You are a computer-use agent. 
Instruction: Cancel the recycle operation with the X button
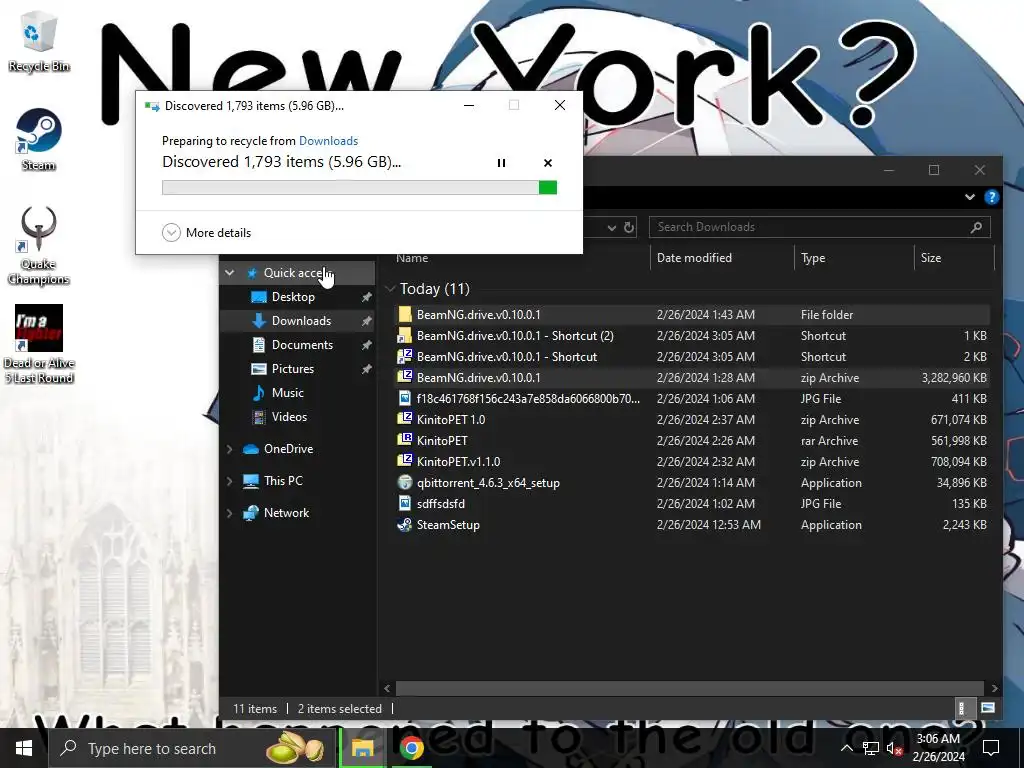point(548,163)
